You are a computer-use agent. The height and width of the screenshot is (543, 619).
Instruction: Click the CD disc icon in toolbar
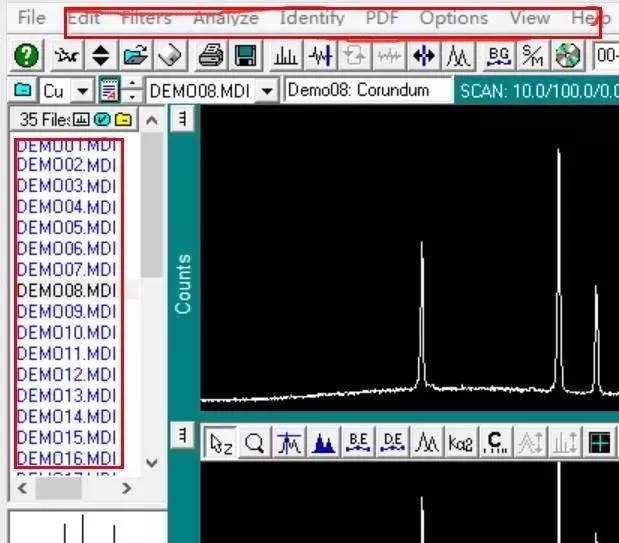(568, 55)
